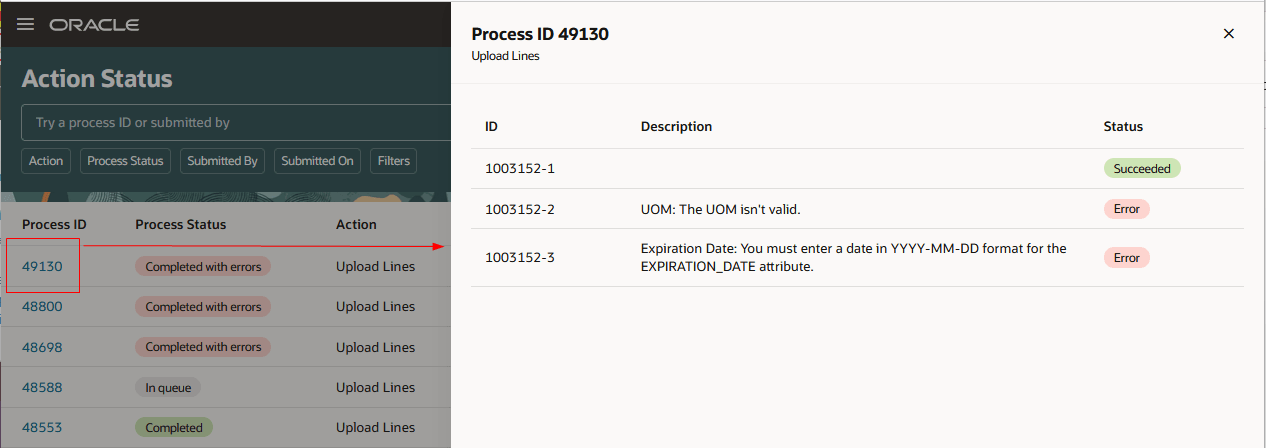The height and width of the screenshot is (448, 1266).
Task: Click the Process ID column header
Action: click(54, 224)
